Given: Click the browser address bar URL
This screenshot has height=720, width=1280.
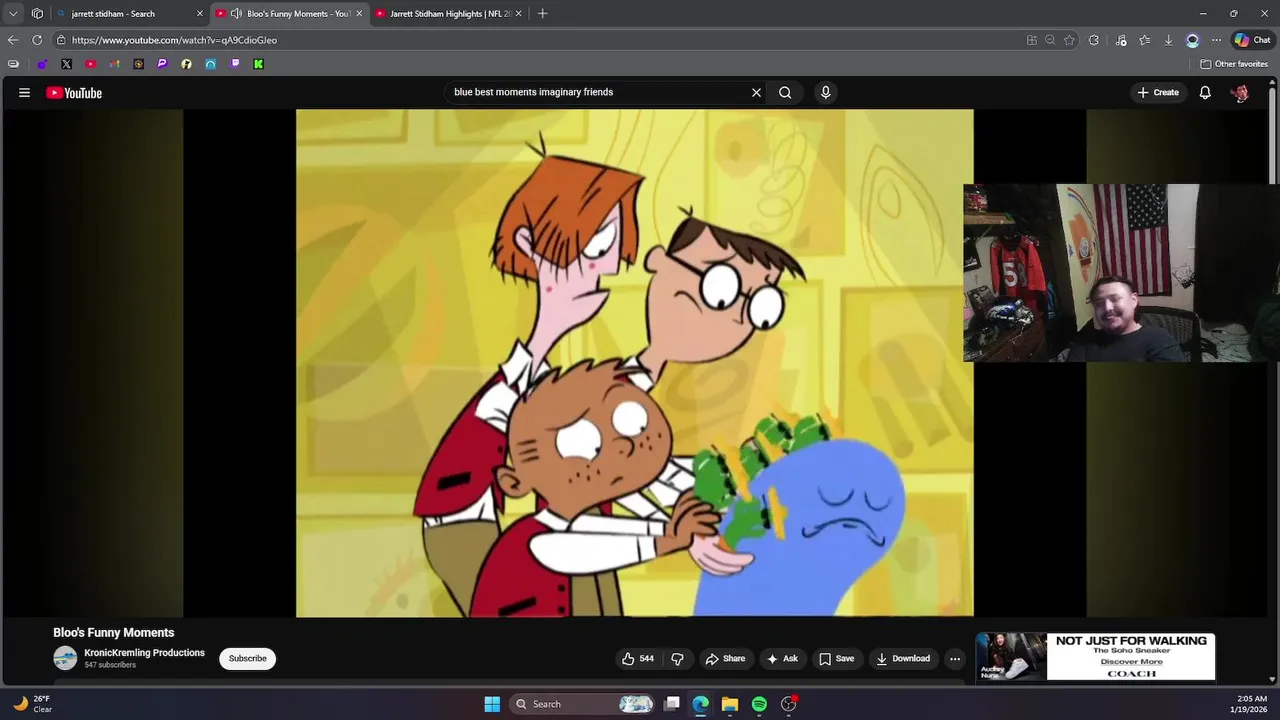Looking at the screenshot, I should [174, 40].
